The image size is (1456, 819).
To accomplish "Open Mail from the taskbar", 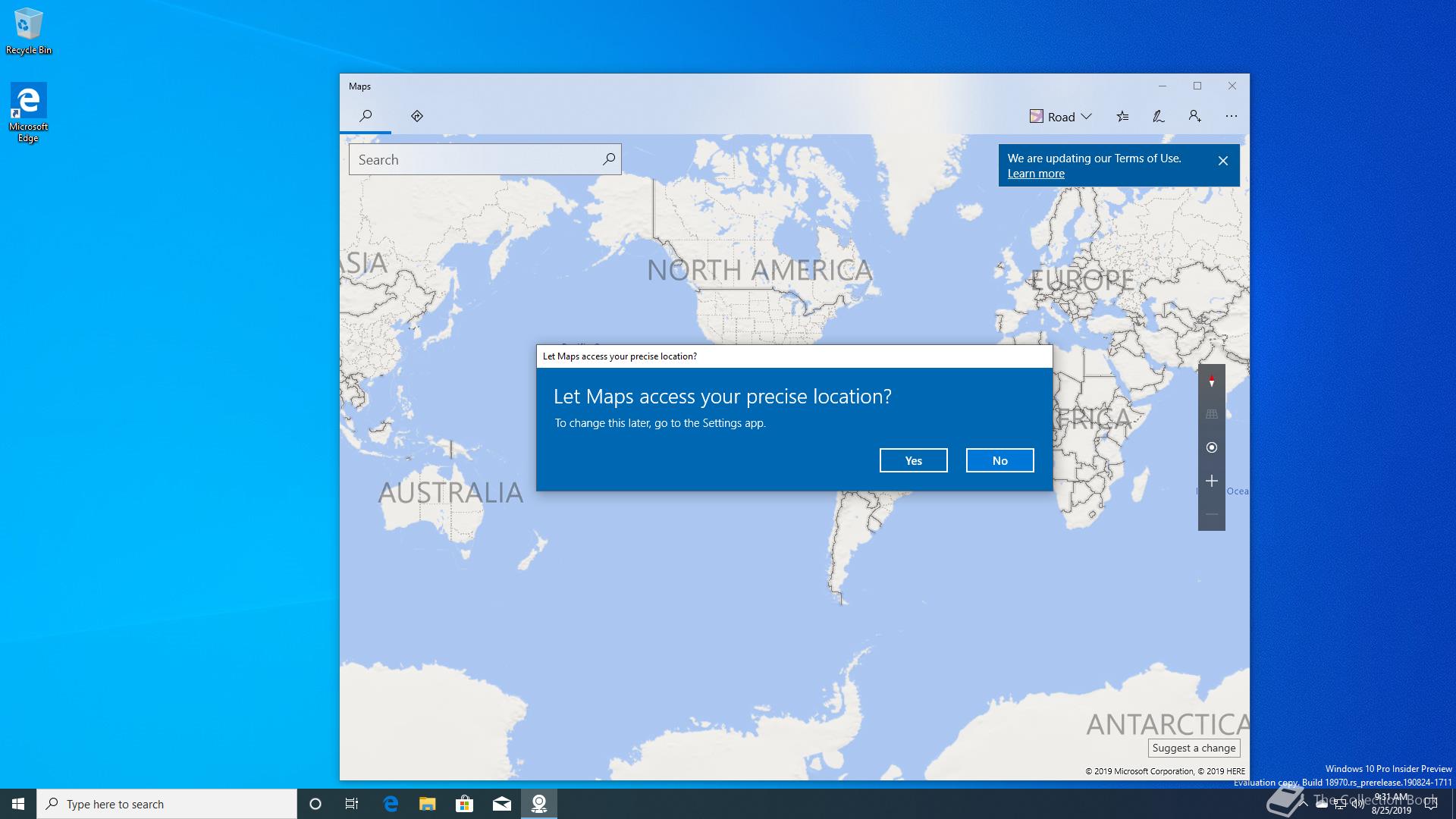I will [x=502, y=804].
